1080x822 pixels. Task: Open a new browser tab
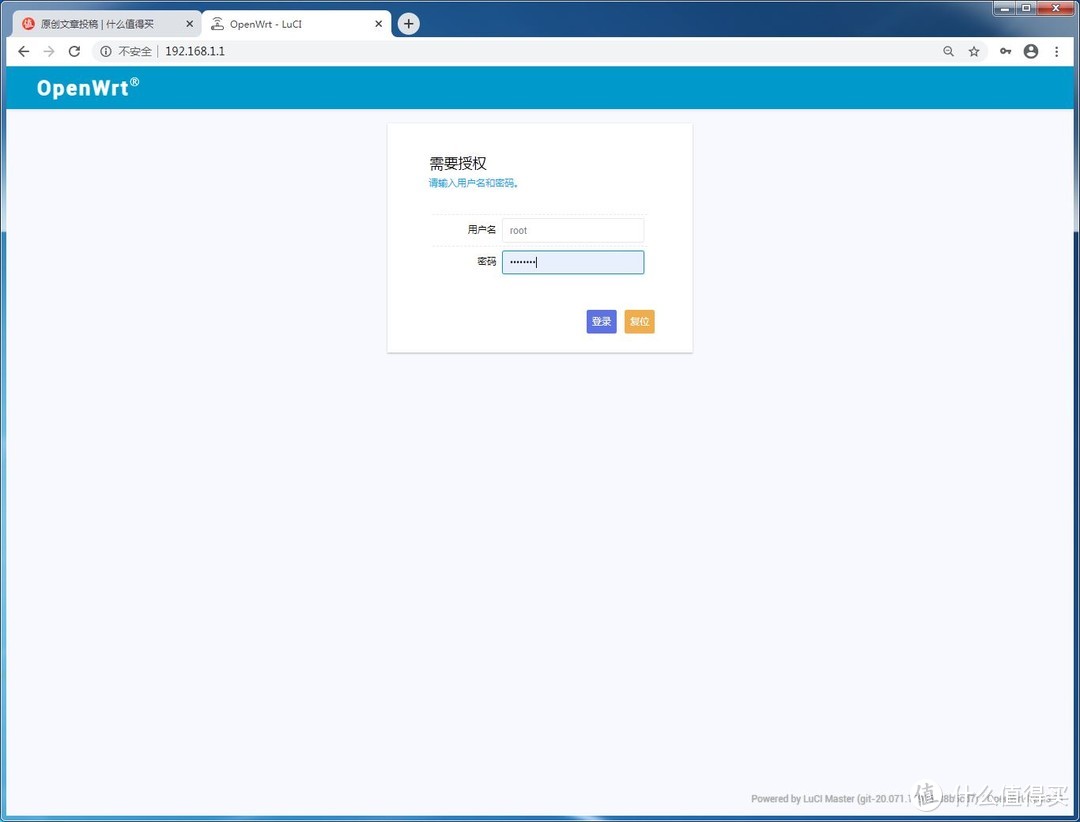click(408, 24)
